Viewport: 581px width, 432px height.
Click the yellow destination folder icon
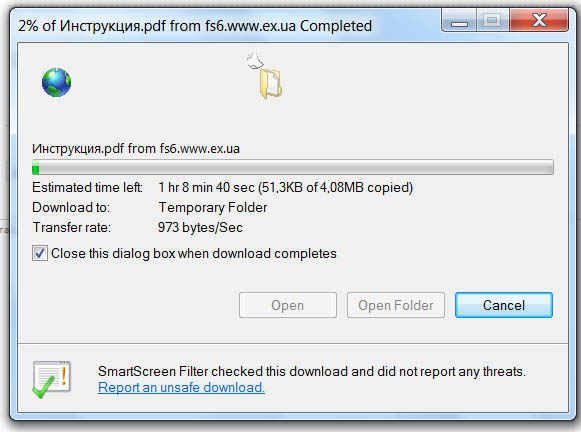271,84
